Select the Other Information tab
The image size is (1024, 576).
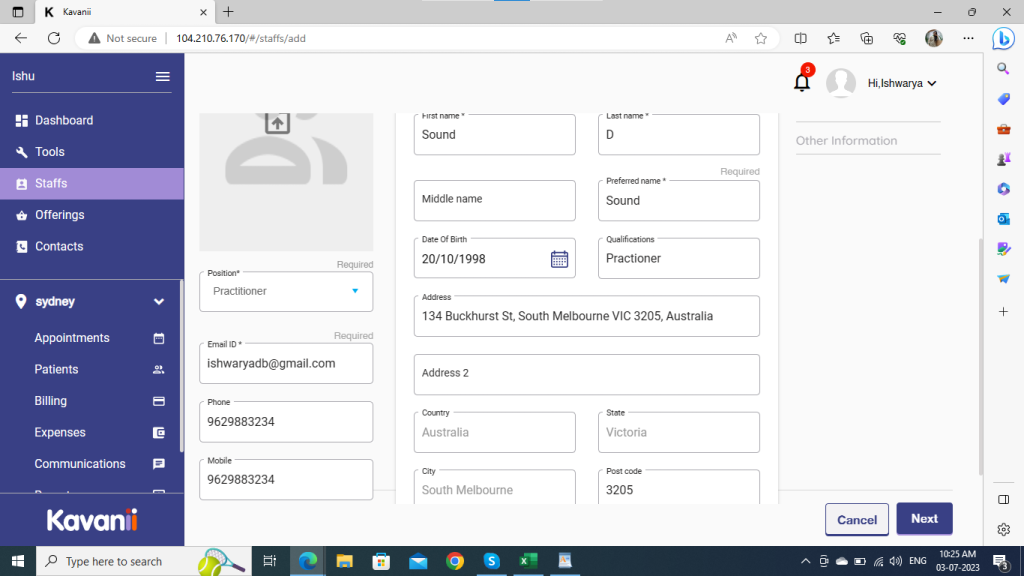pos(846,141)
